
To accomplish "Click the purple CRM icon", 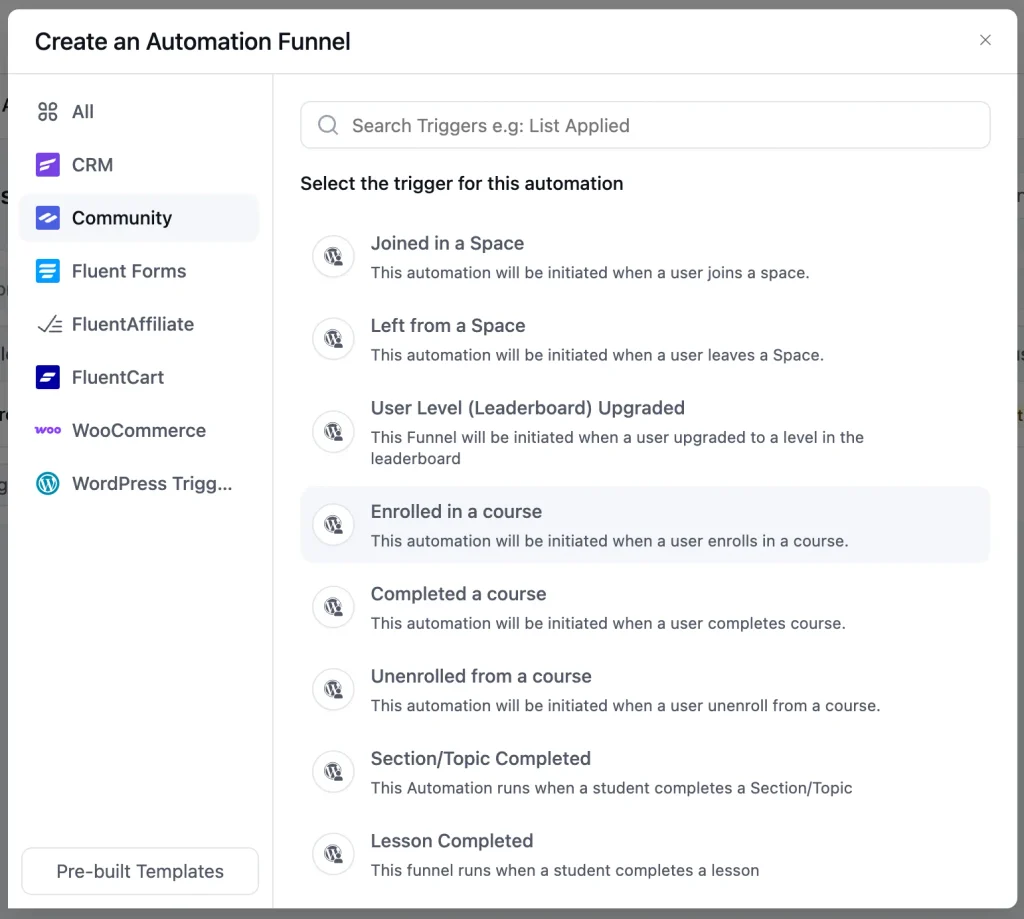I will (48, 165).
